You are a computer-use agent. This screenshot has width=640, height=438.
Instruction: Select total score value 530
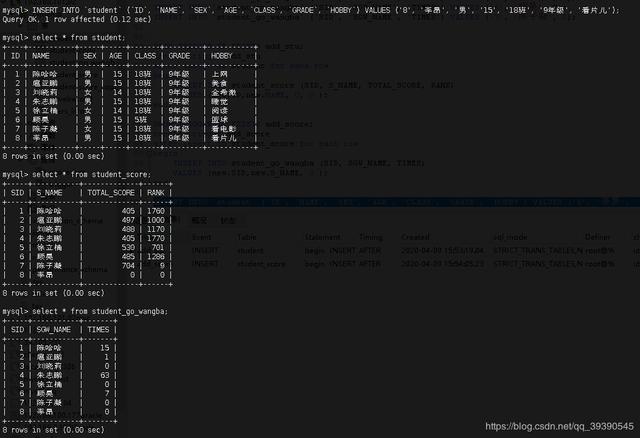click(128, 247)
